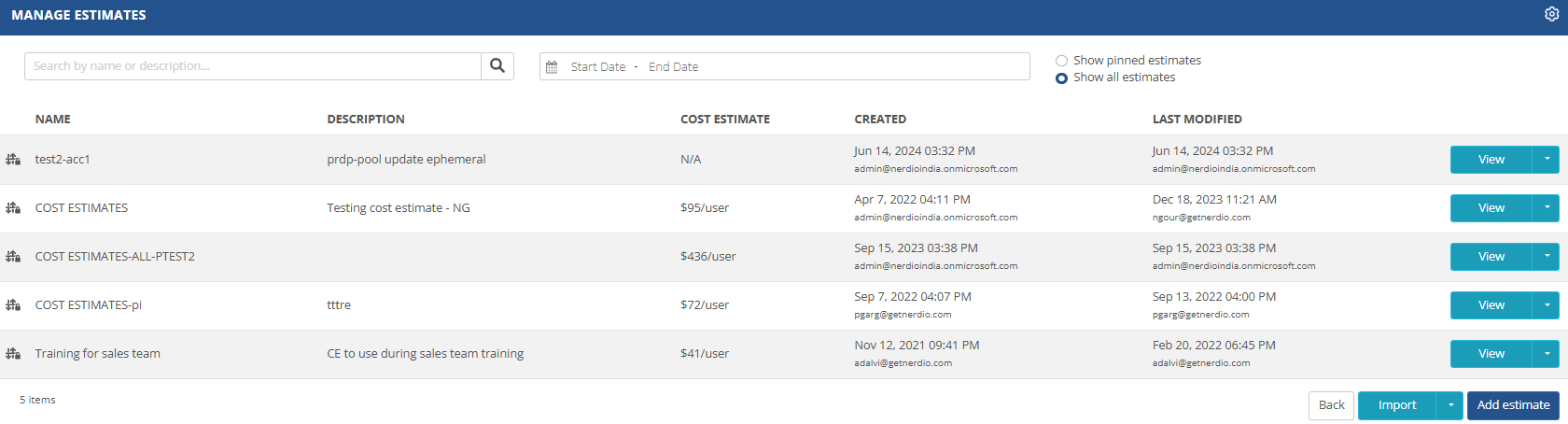Viewport: 1568px width, 424px height.
Task: Sort by the LAST MODIFIED column header
Action: pyautogui.click(x=1197, y=120)
